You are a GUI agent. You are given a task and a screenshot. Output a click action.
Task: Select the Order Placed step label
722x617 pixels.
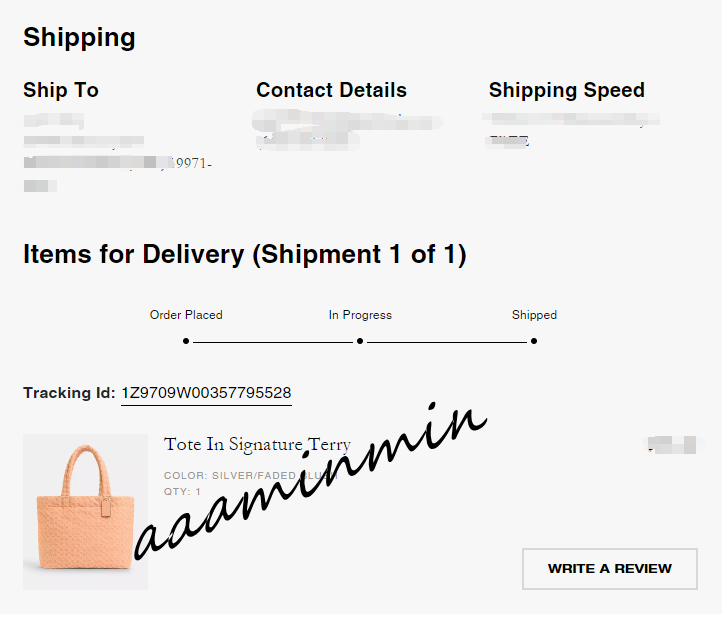(186, 315)
